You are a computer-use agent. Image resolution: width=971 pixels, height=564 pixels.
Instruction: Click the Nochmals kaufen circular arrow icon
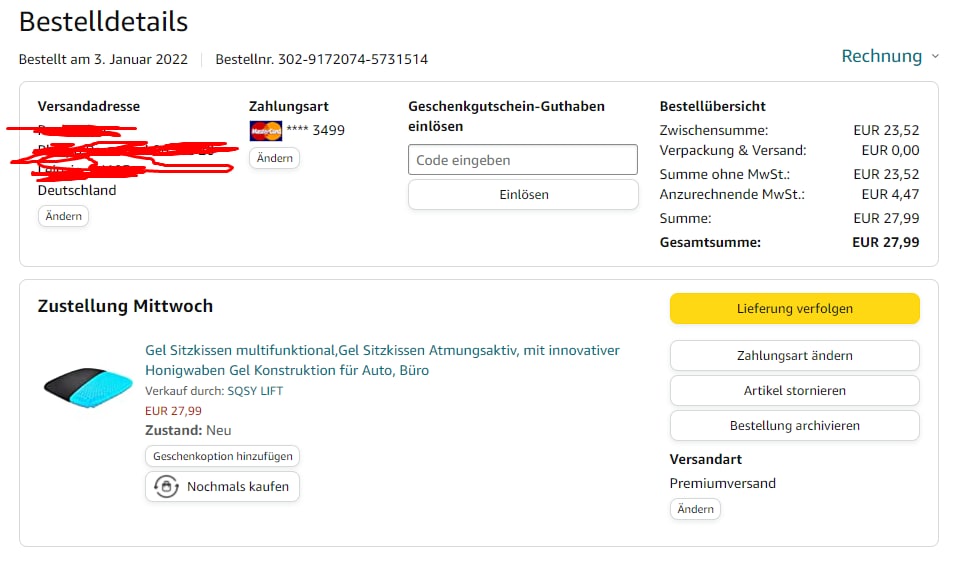pyautogui.click(x=166, y=487)
